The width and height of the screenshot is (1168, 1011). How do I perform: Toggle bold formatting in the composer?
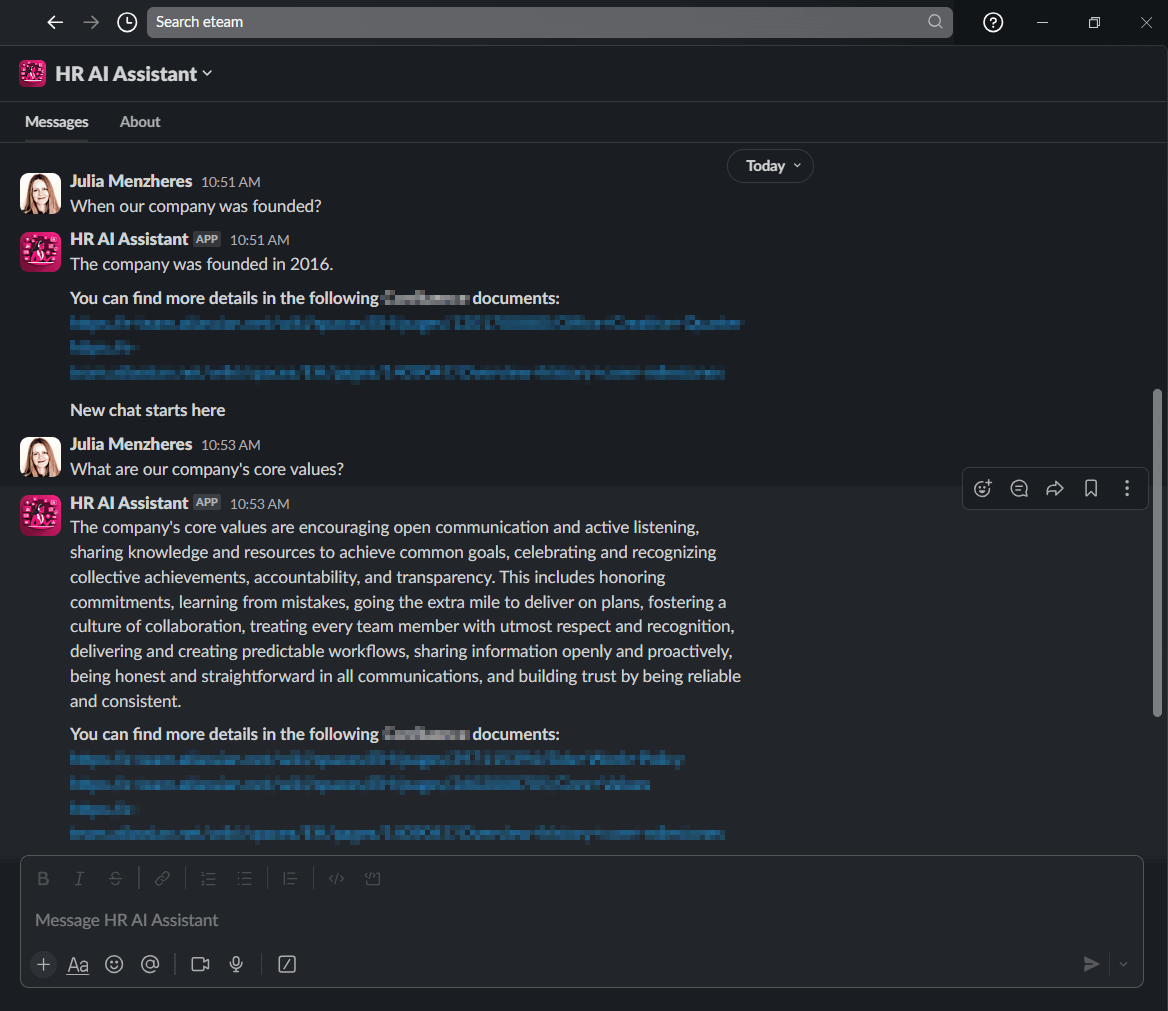click(x=43, y=878)
